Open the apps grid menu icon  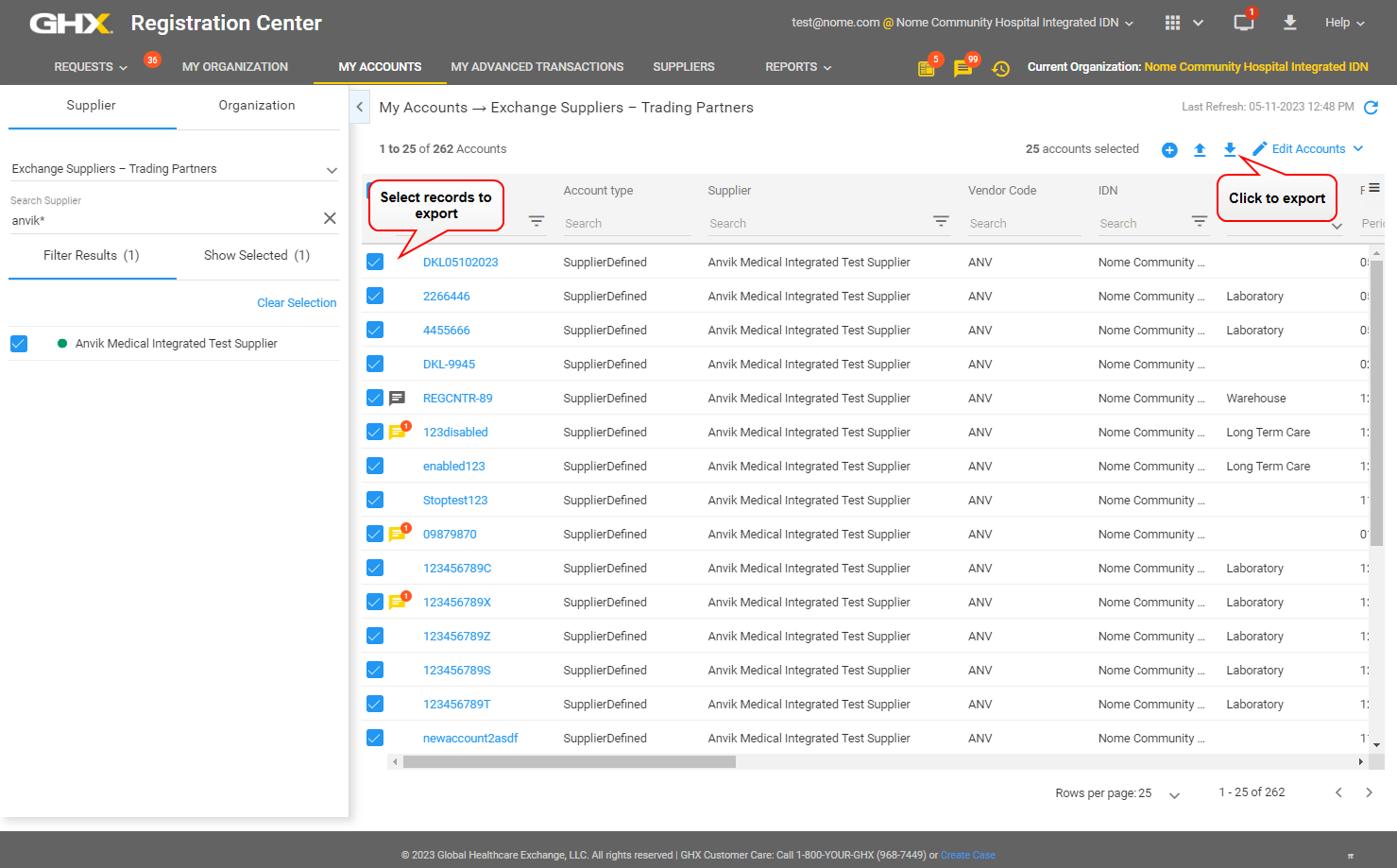(1172, 23)
